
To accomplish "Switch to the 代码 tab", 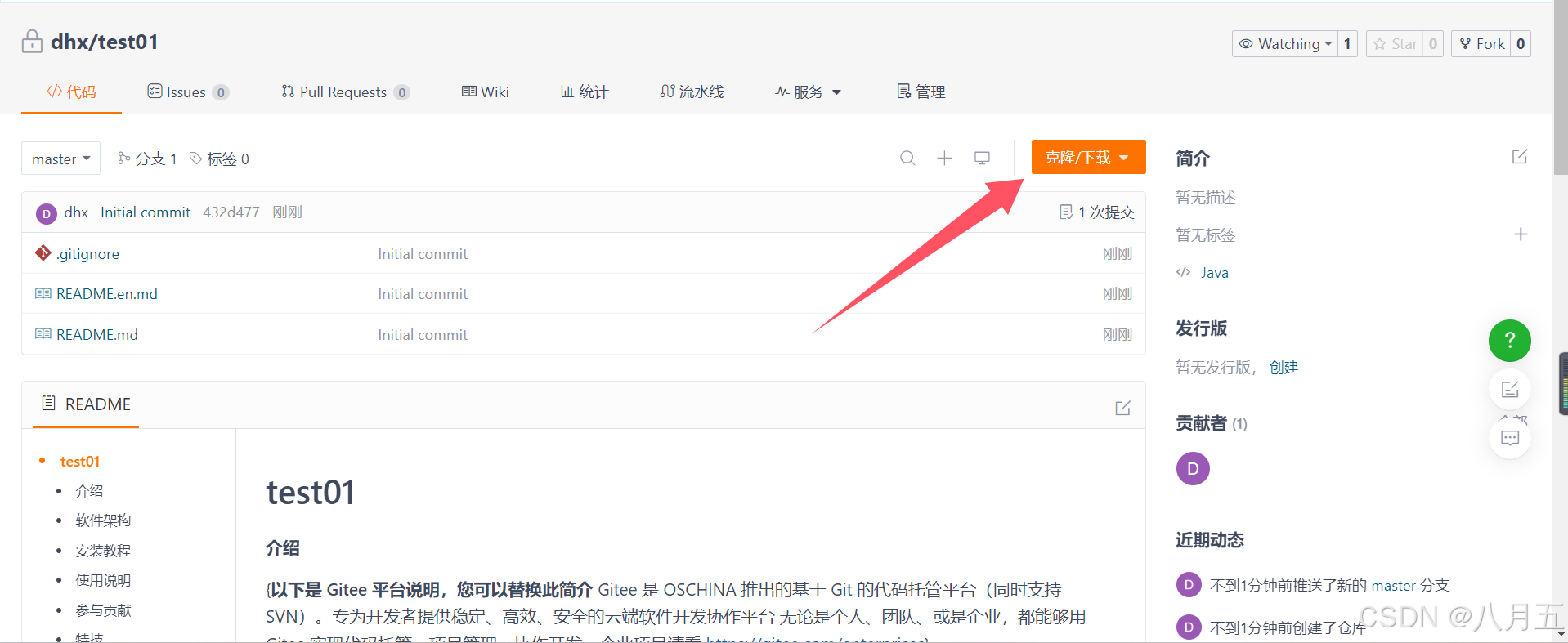I will coord(71,92).
